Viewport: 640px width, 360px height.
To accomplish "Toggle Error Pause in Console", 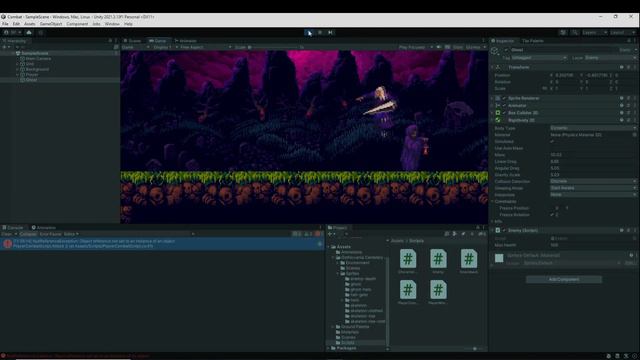I will (x=50, y=234).
